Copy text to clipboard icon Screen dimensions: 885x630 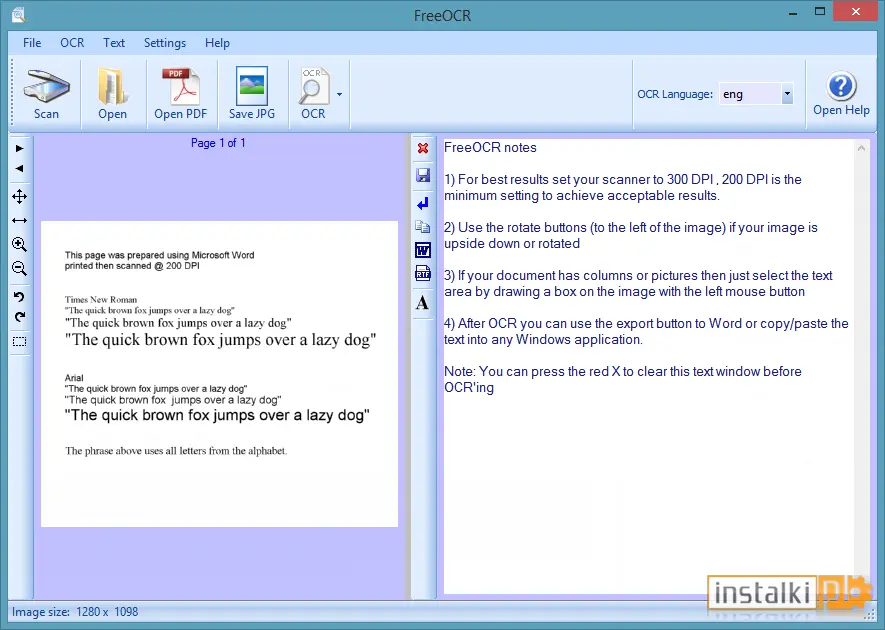coord(423,226)
